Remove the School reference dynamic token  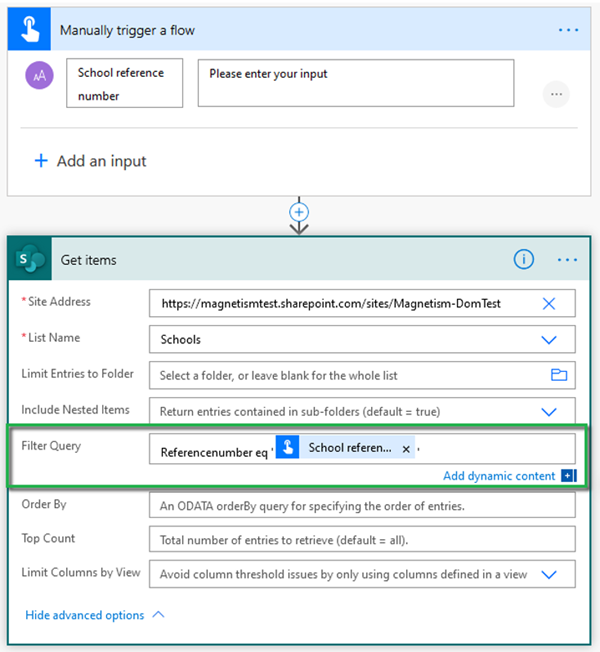click(406, 449)
